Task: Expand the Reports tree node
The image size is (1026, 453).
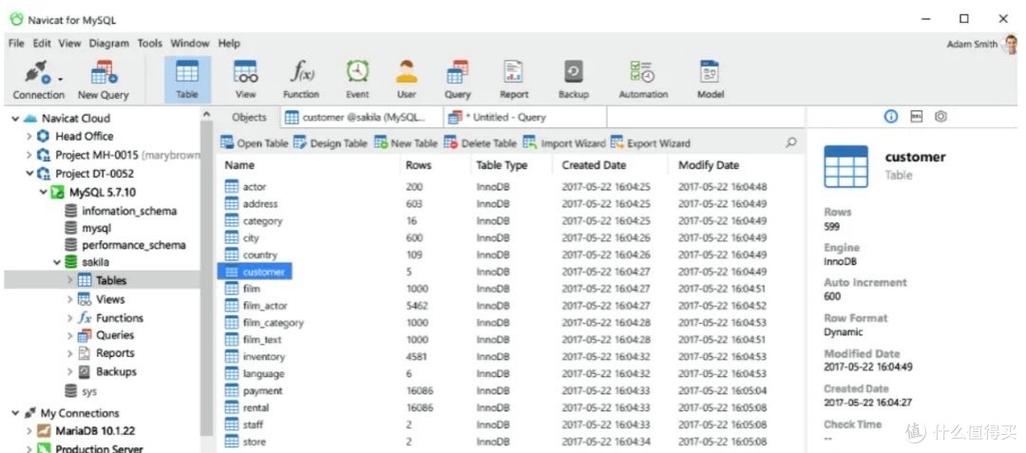Action: click(x=69, y=353)
